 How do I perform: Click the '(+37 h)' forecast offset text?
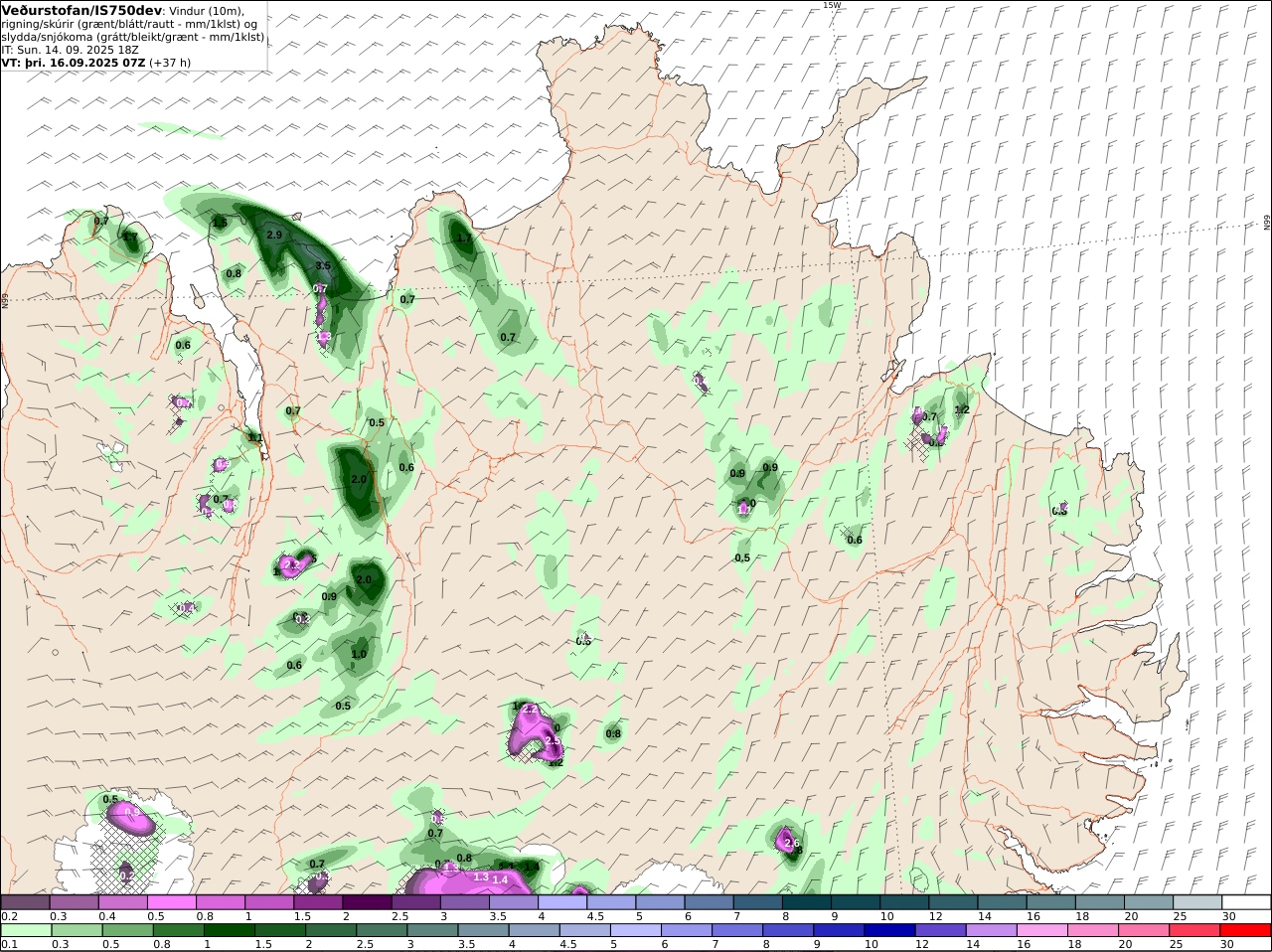click(x=170, y=63)
